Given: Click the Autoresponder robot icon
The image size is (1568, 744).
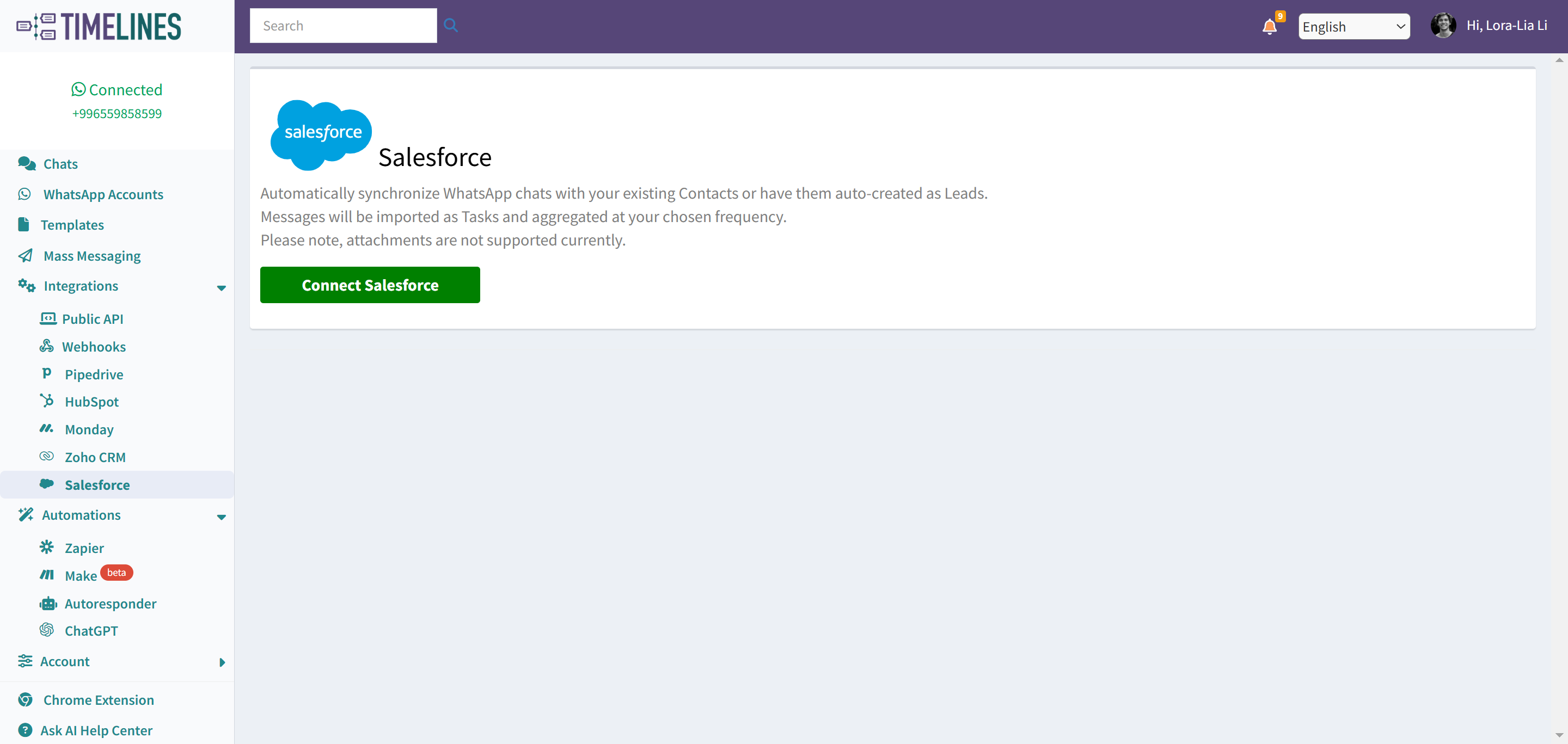Looking at the screenshot, I should (x=48, y=604).
